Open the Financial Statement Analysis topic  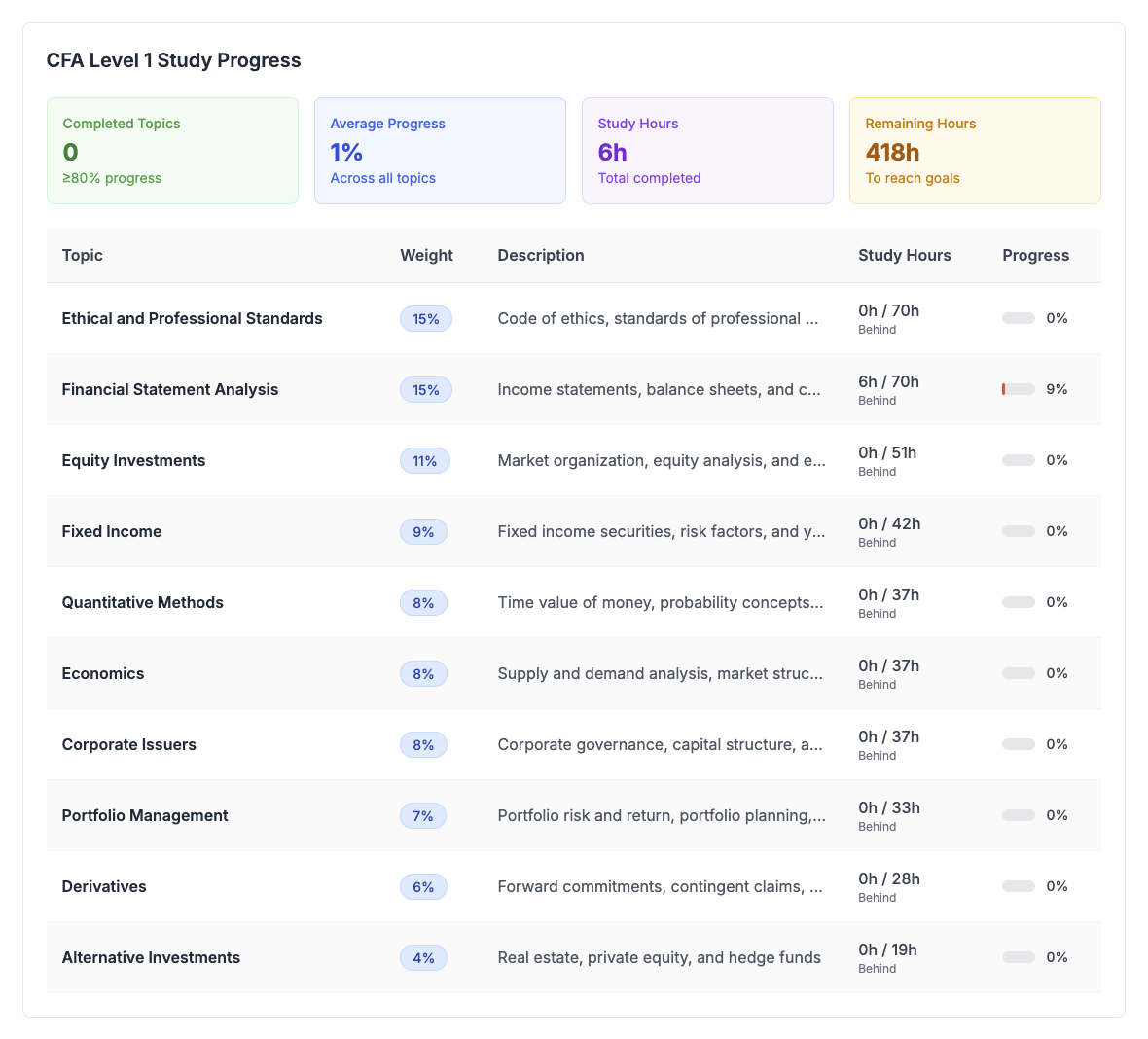point(170,389)
